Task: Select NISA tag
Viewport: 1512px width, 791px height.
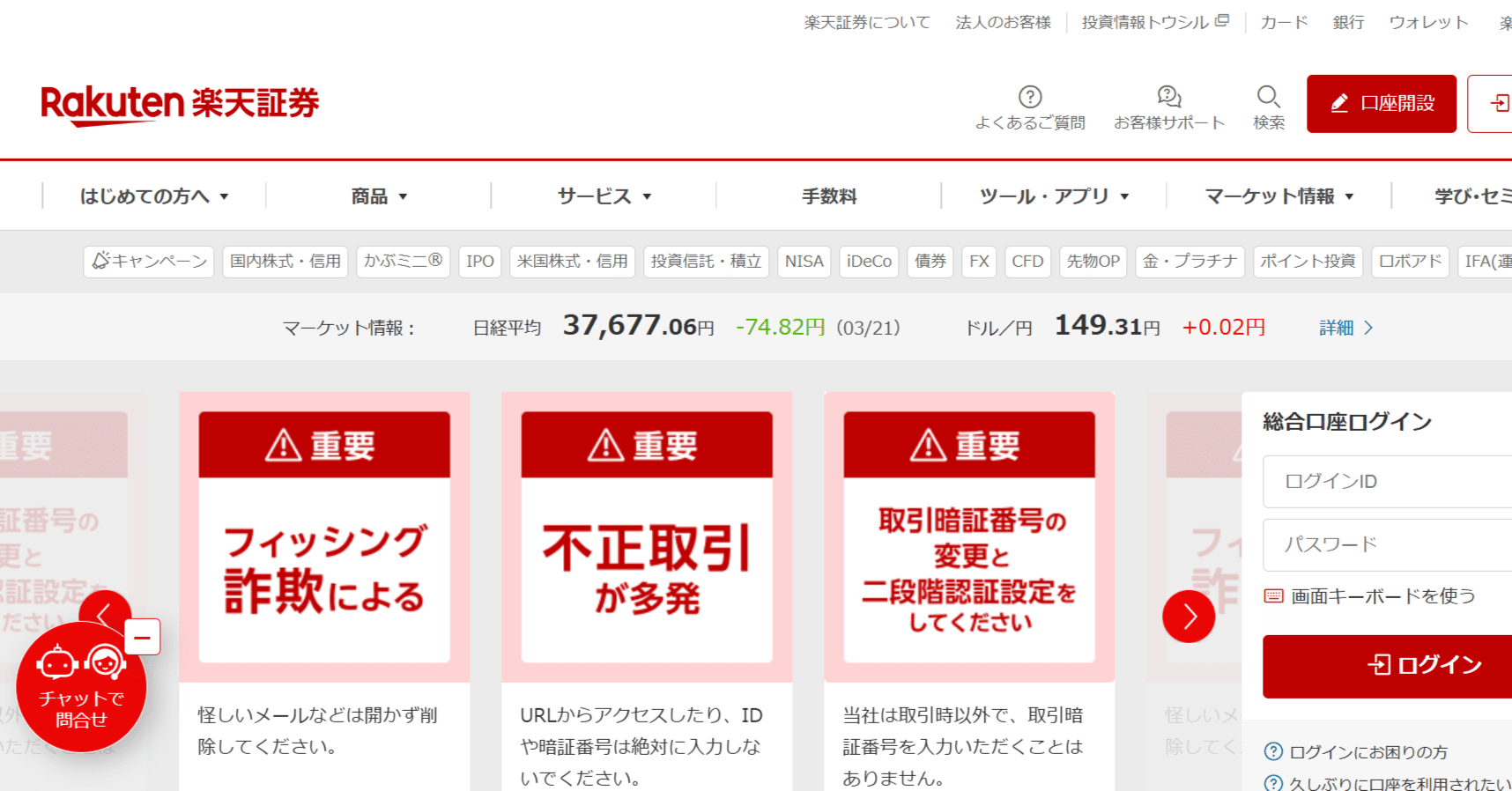Action: (x=804, y=262)
